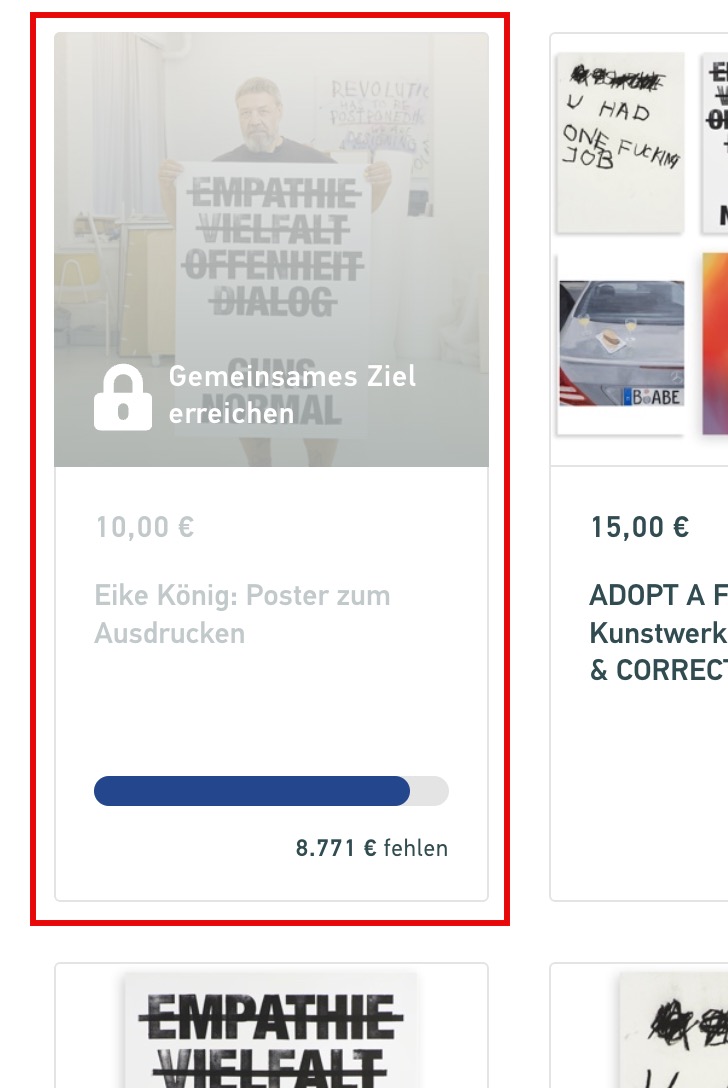
Task: Open the 'U HAD ONE FUCKING JOB' artwork
Action: [x=620, y=143]
